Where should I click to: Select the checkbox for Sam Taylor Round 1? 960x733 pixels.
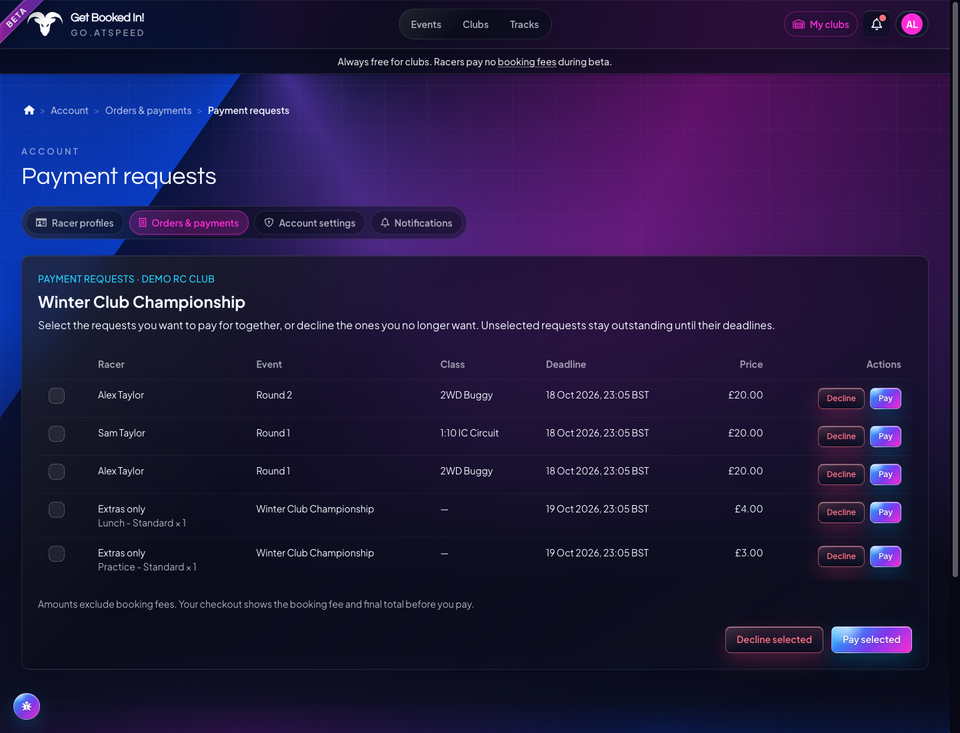click(x=56, y=434)
